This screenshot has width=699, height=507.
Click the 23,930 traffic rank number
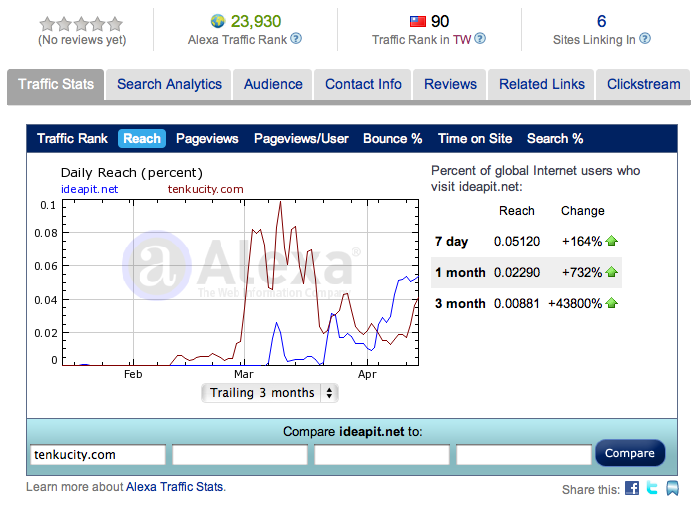(x=256, y=21)
